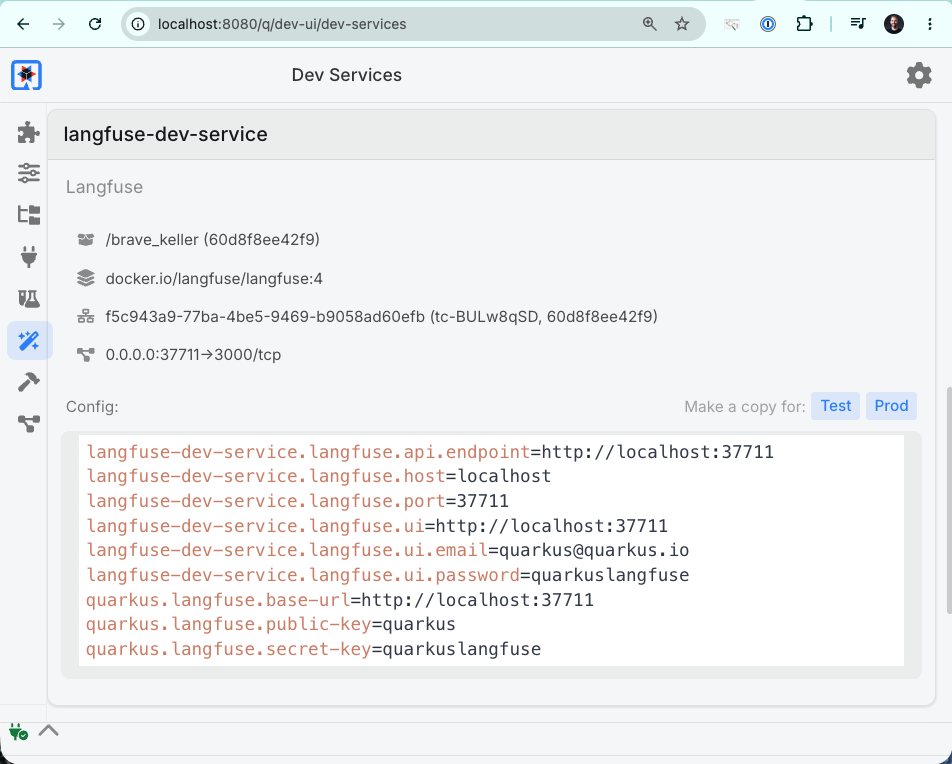This screenshot has width=952, height=764.
Task: Click the quarkus.langfuse.public-key line
Action: point(271,624)
